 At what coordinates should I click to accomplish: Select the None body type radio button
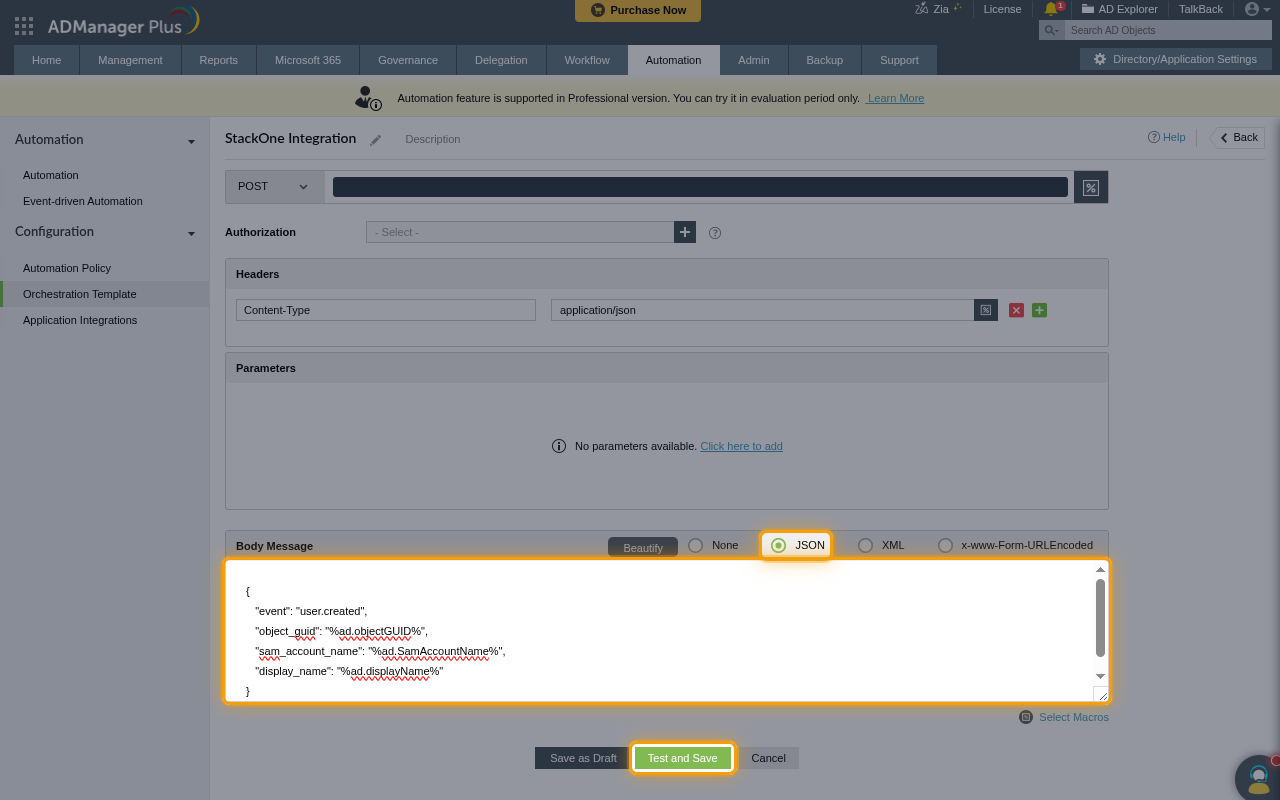pos(696,545)
